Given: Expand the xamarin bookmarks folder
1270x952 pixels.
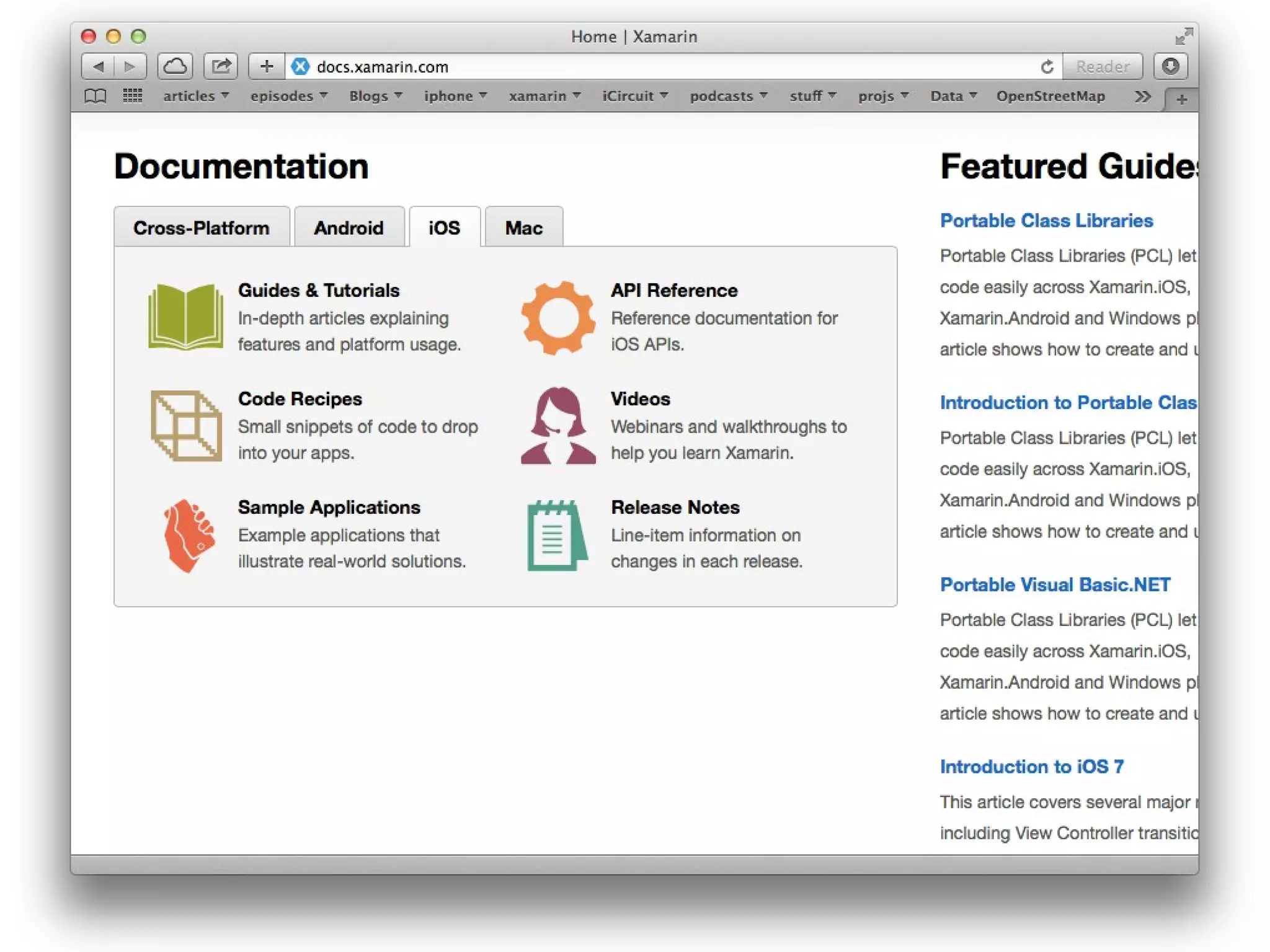Looking at the screenshot, I should [x=544, y=96].
